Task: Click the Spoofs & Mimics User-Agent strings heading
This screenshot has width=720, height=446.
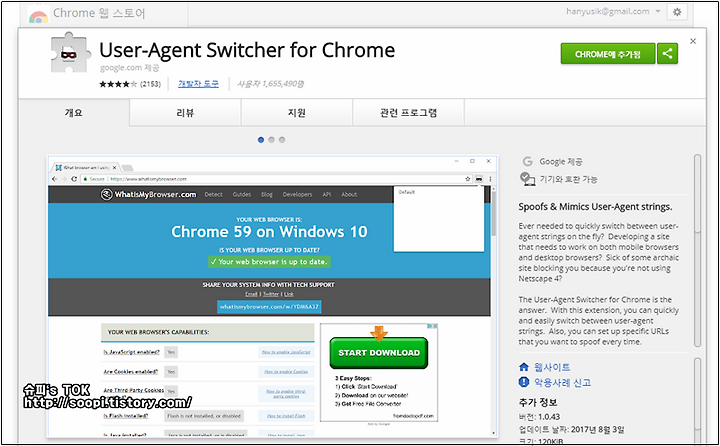Action: pyautogui.click(x=595, y=207)
